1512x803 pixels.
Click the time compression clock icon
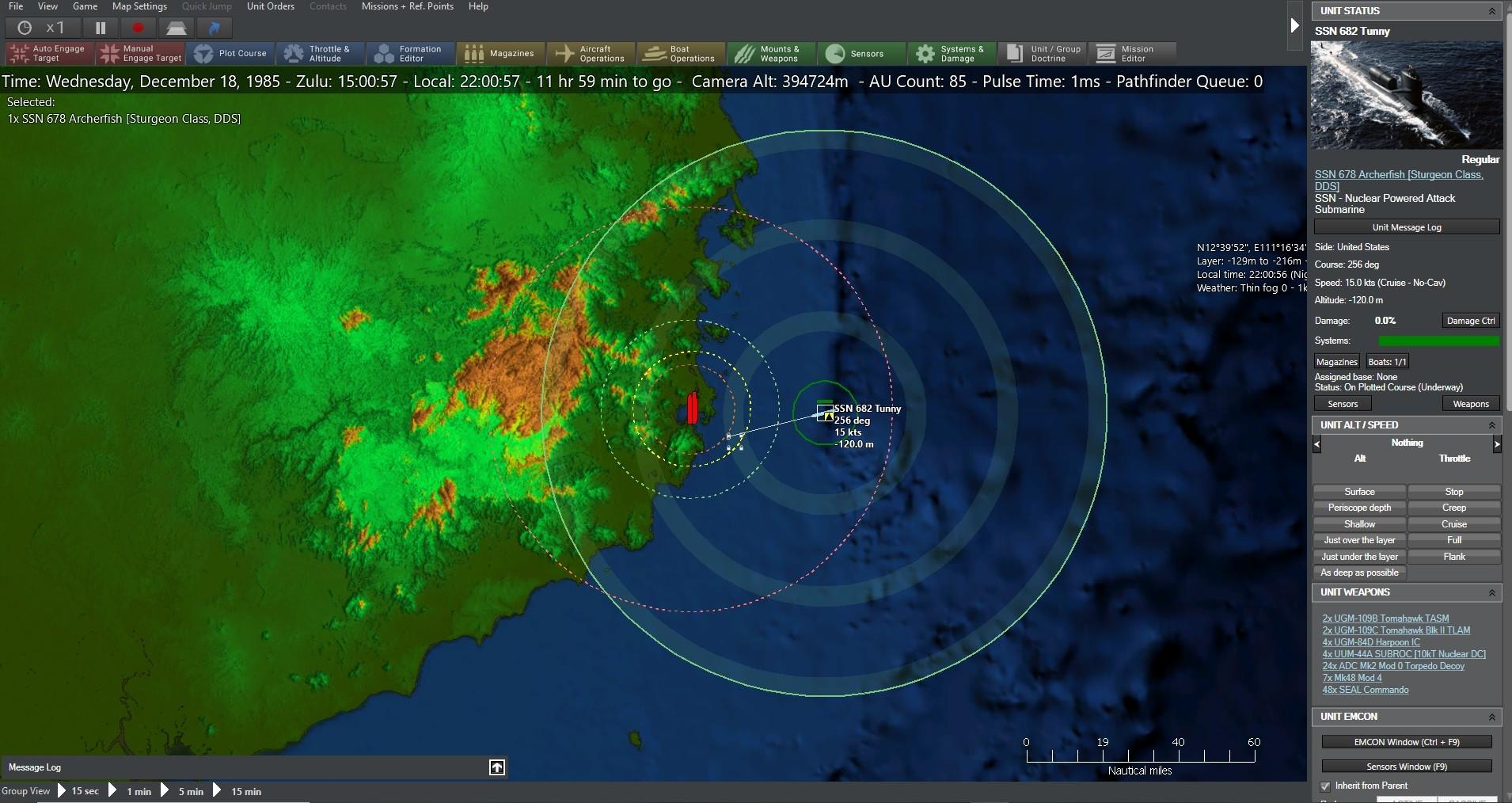(x=25, y=28)
